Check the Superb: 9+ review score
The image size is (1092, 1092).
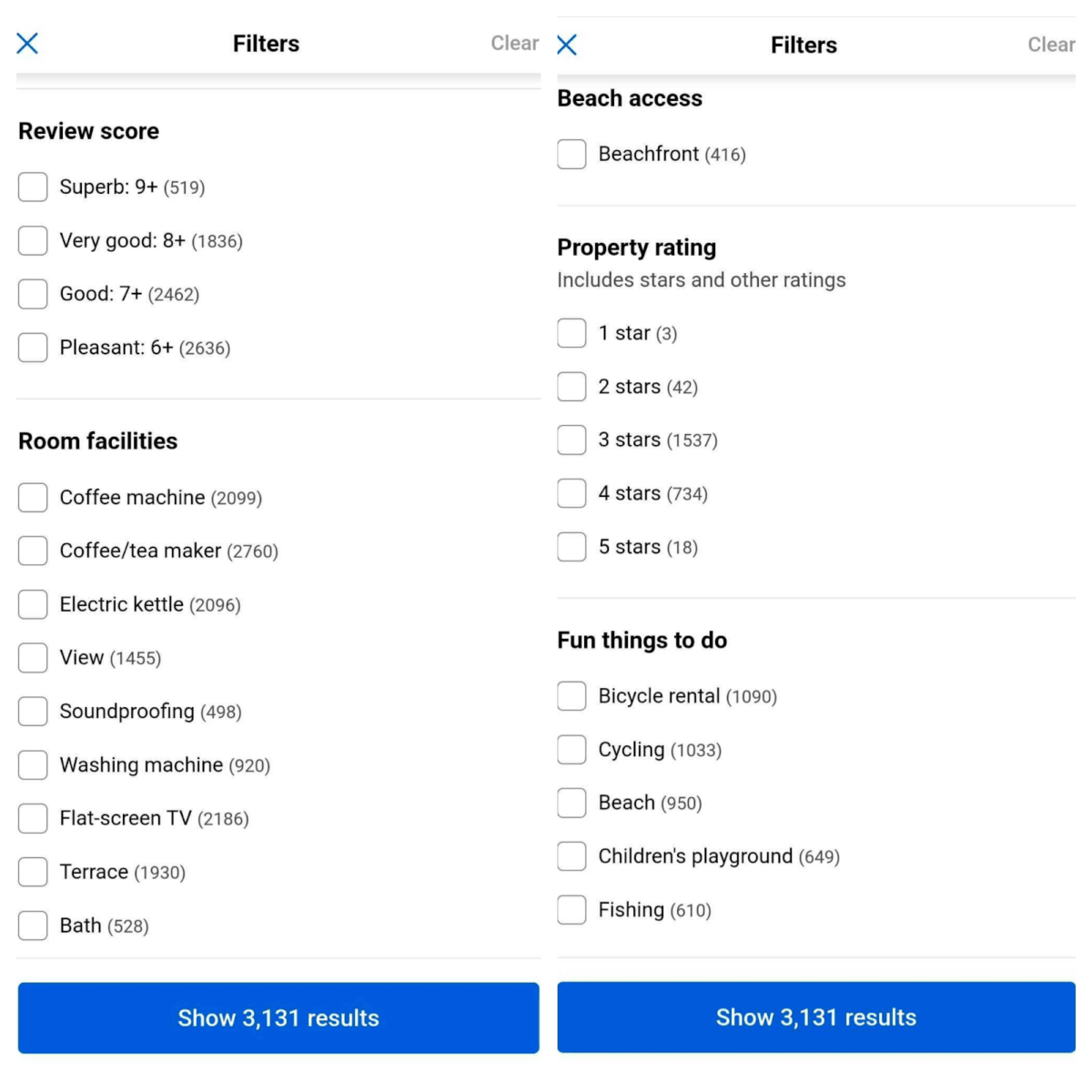(33, 187)
